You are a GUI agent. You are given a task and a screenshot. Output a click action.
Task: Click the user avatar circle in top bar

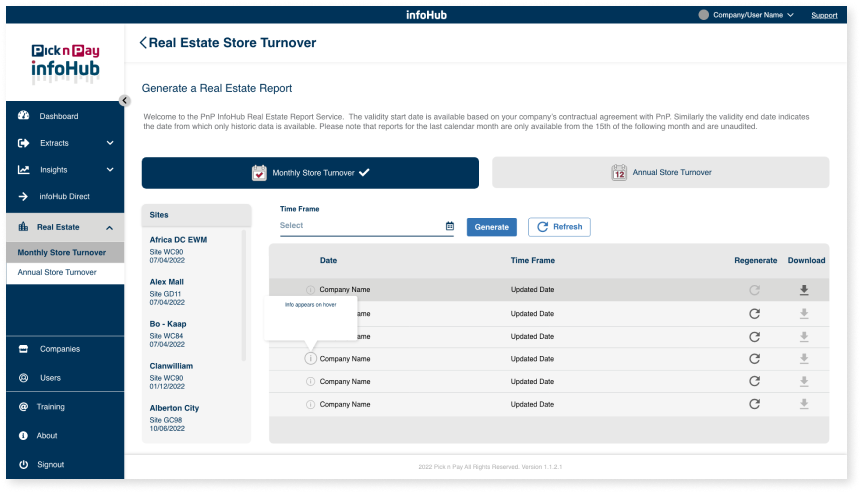[703, 15]
